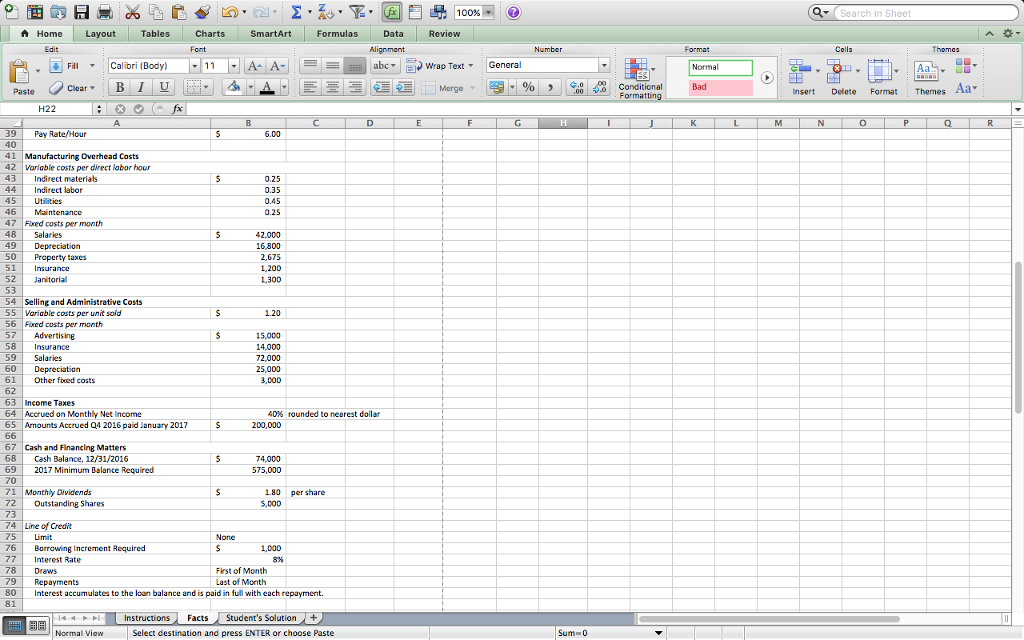Image resolution: width=1024 pixels, height=640 pixels.
Task: Open the Student's Solution sheet tab
Action: pyautogui.click(x=261, y=618)
